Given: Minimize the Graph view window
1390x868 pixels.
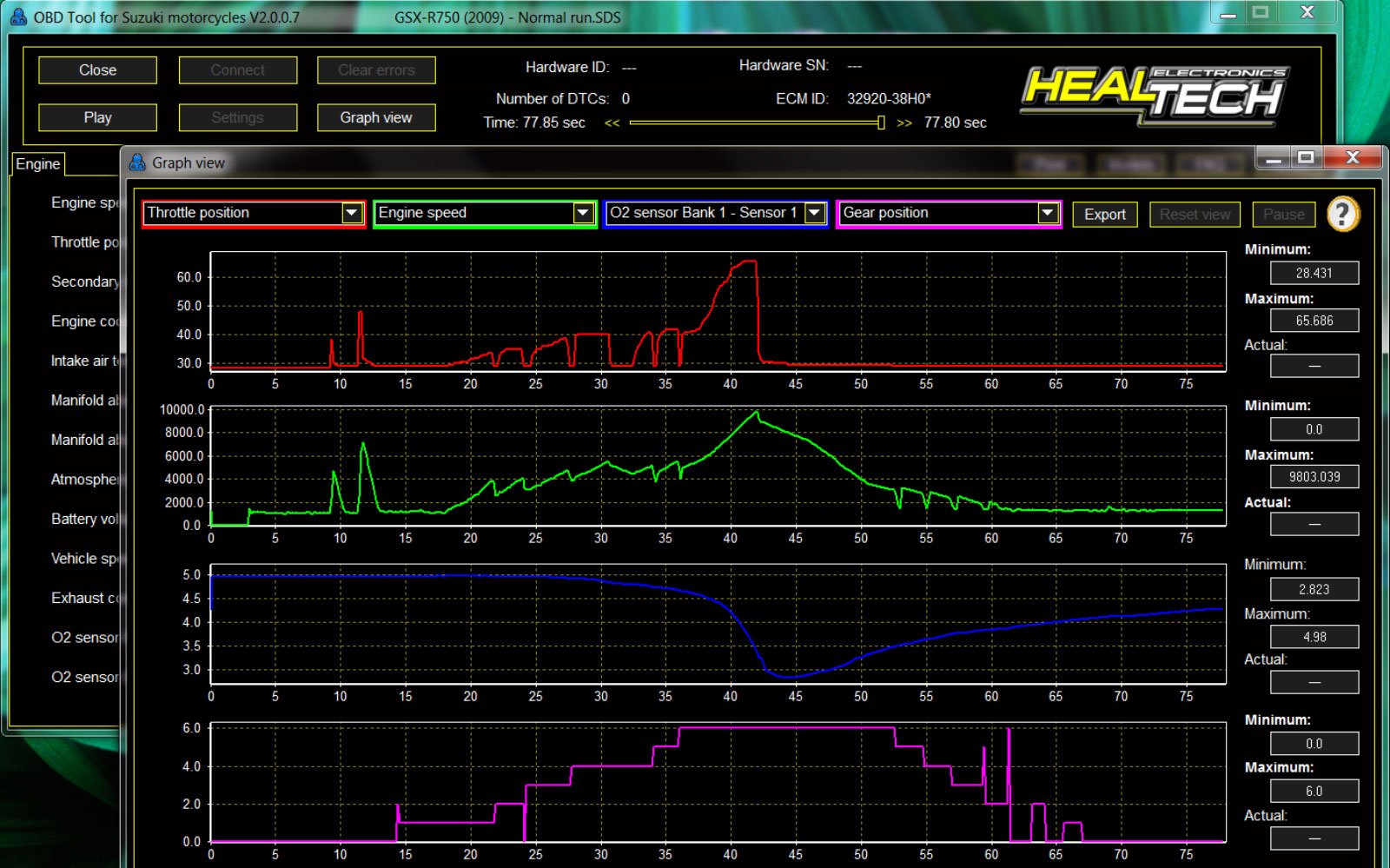Looking at the screenshot, I should pyautogui.click(x=1274, y=157).
